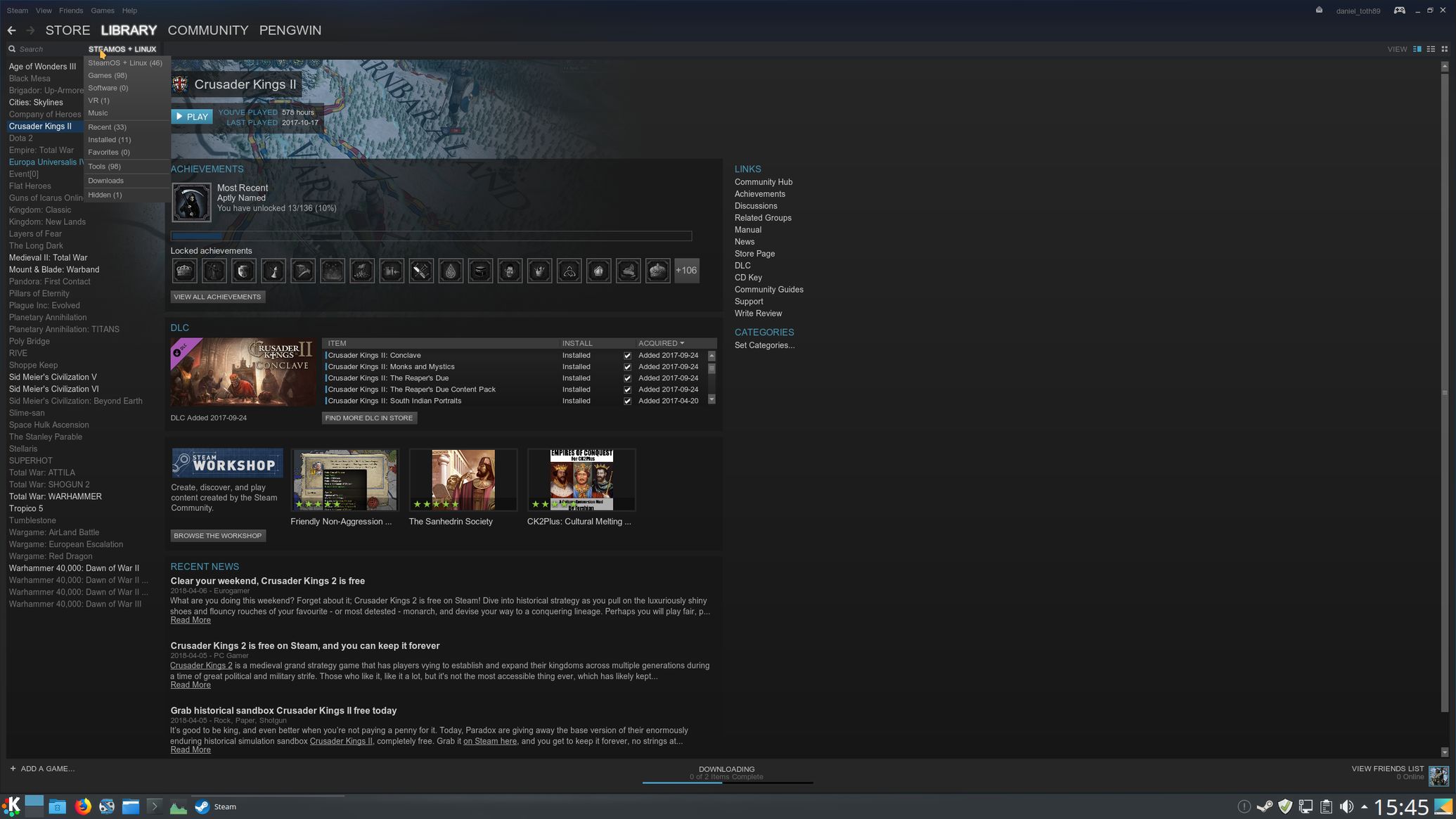Click FIND MORE DLC IN STORE

pyautogui.click(x=369, y=418)
